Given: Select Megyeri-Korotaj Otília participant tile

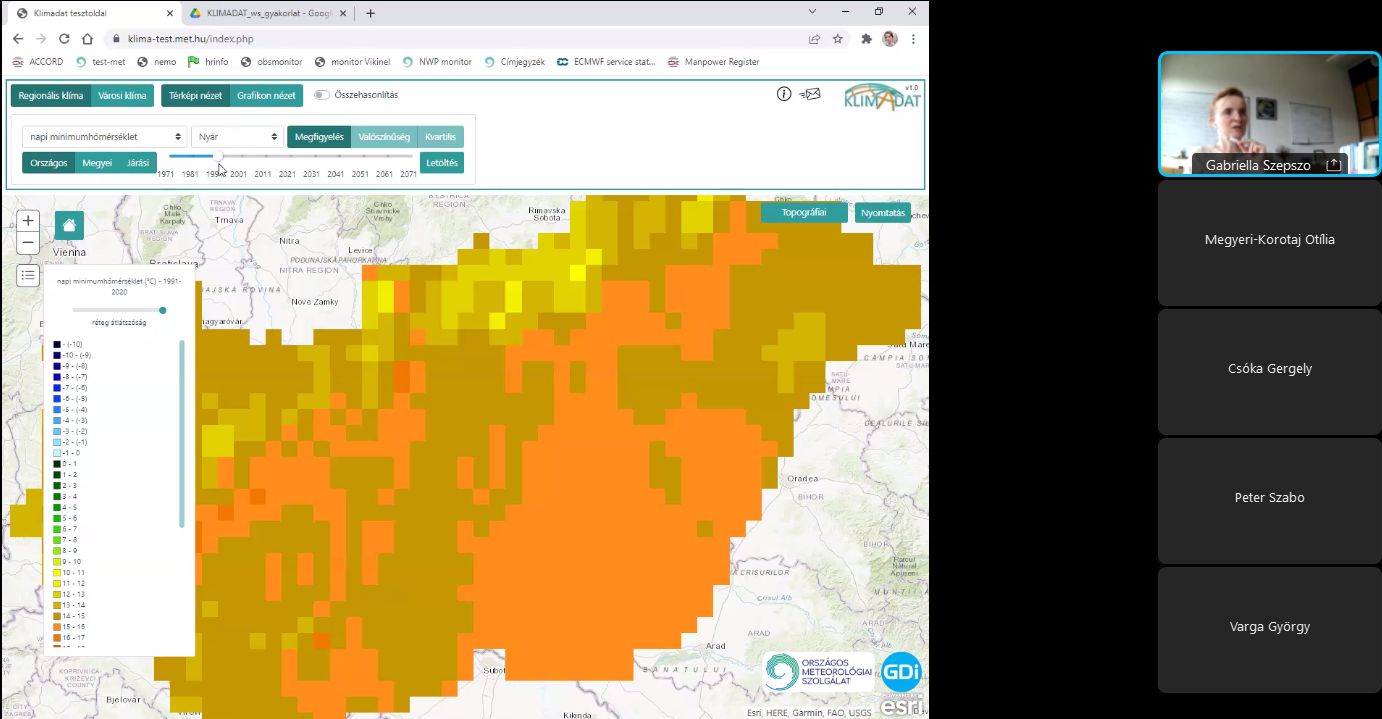Looking at the screenshot, I should (1269, 241).
